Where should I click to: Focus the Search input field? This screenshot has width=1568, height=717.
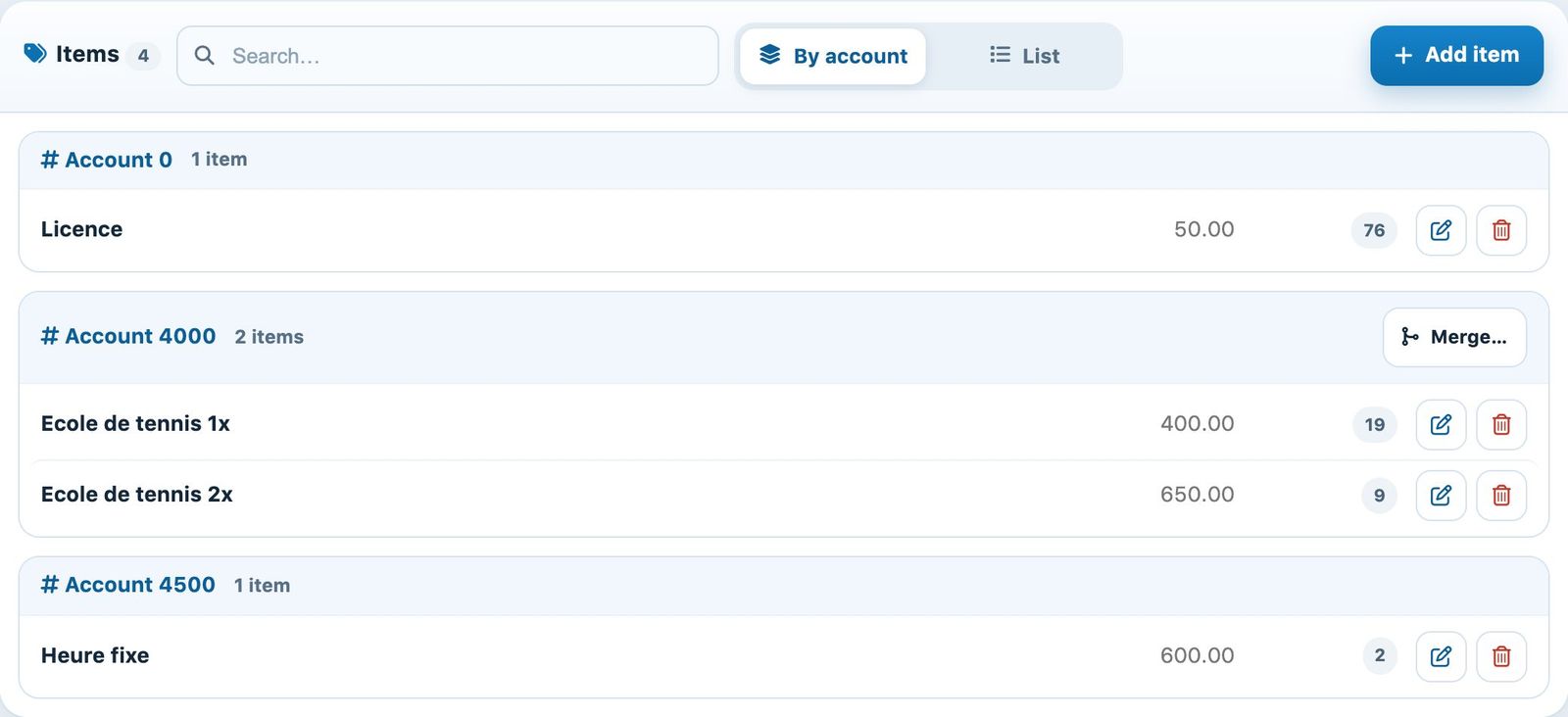pyautogui.click(x=448, y=56)
